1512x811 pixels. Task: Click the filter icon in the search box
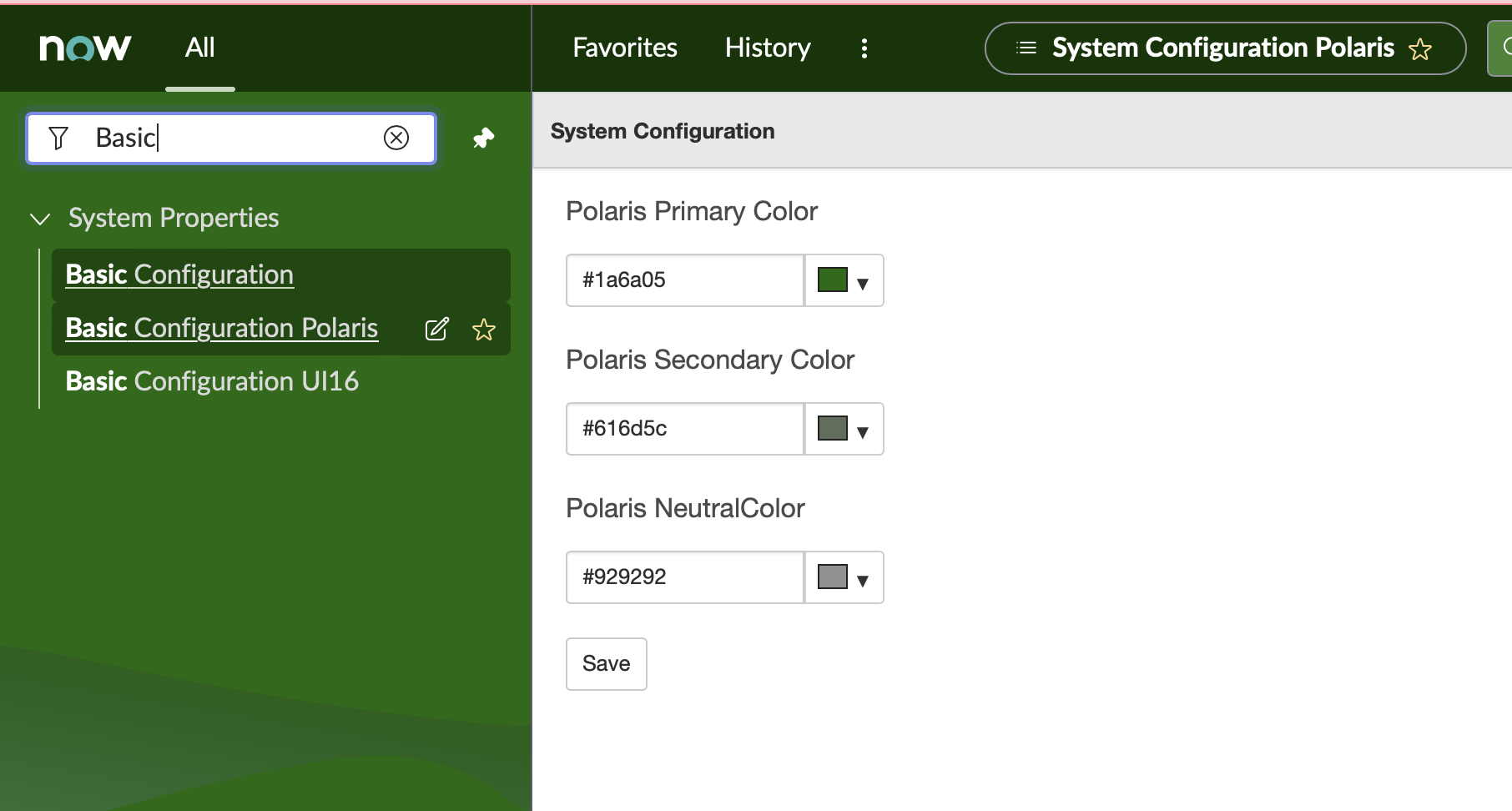[58, 138]
